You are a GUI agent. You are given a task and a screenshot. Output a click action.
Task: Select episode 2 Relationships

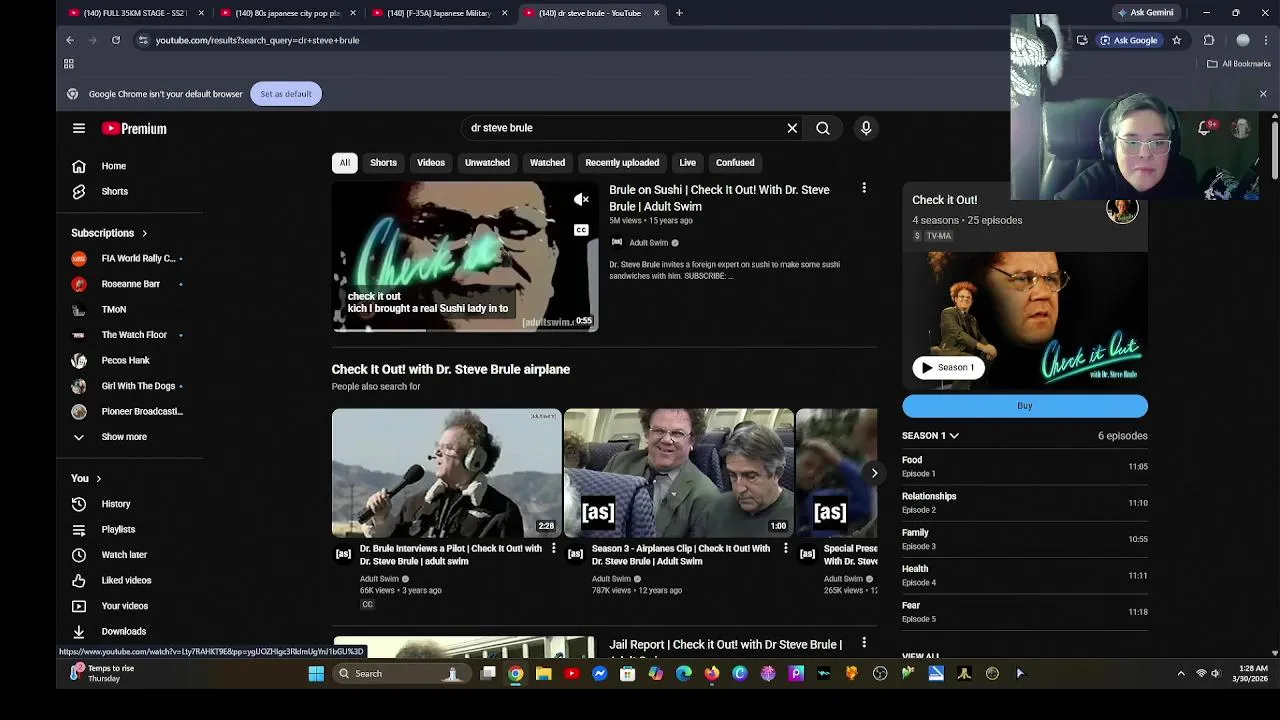1025,503
